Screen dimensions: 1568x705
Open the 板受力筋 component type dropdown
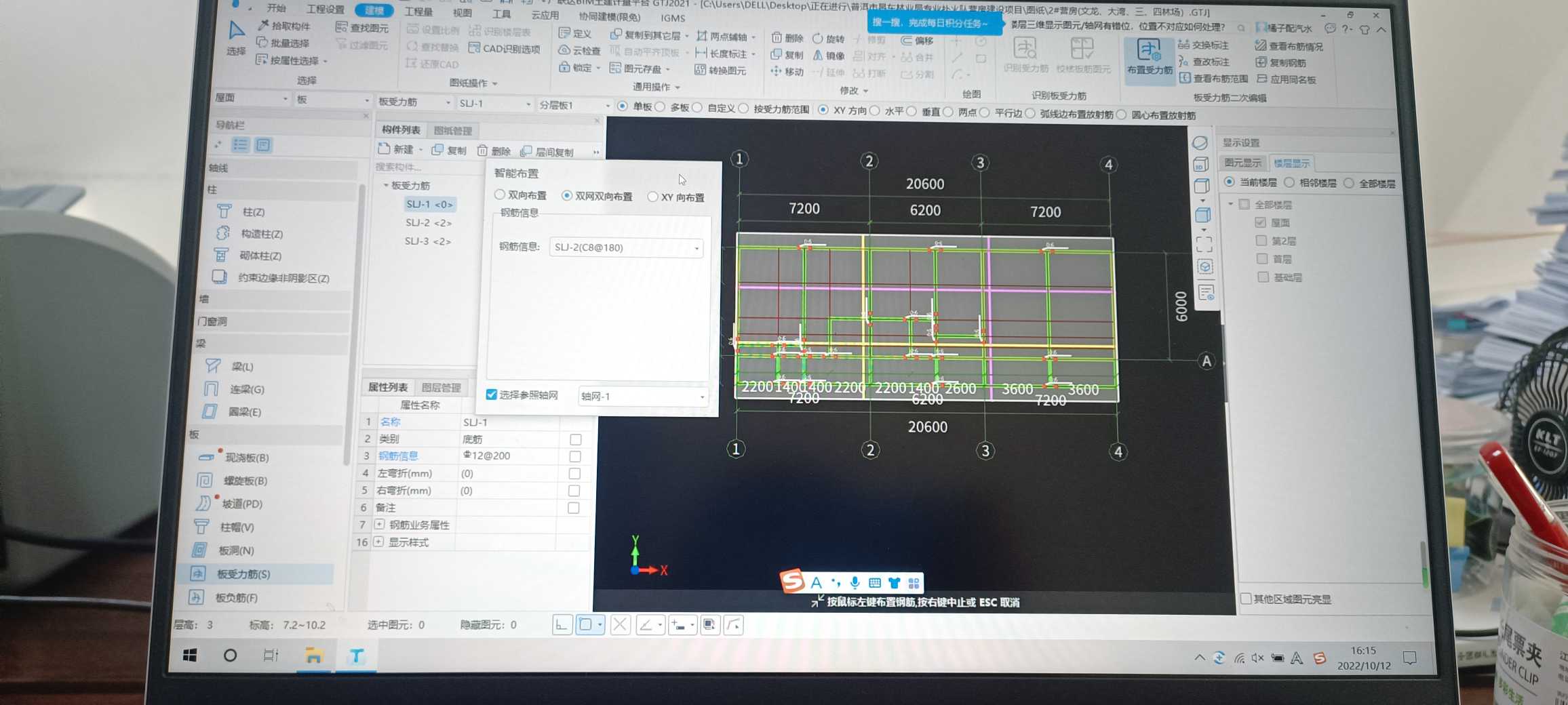pos(414,102)
